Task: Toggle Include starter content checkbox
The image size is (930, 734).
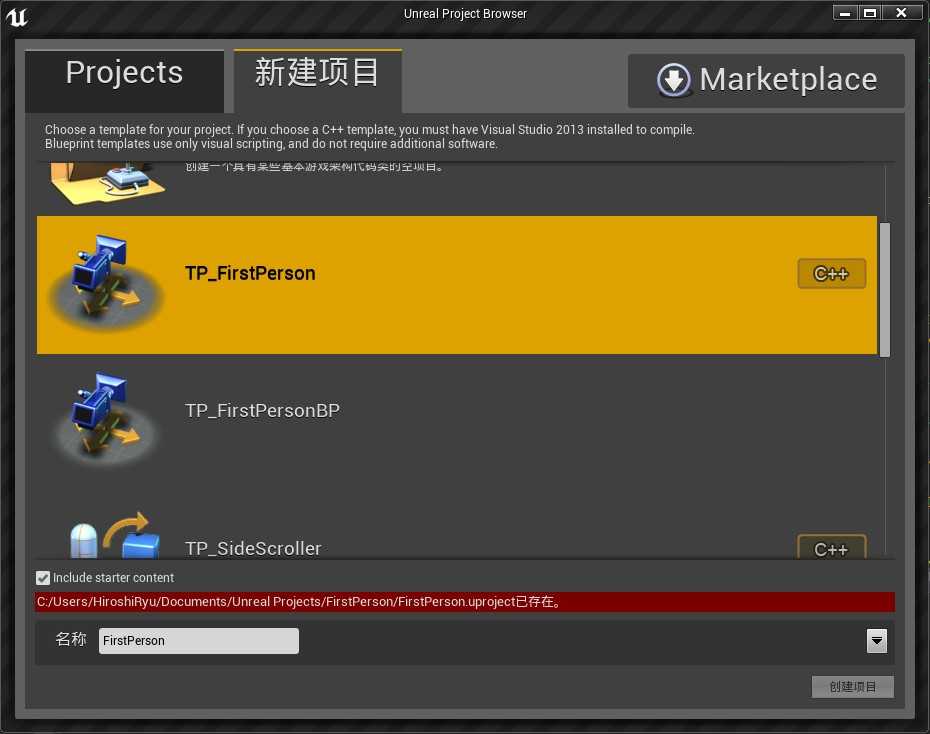Action: pos(43,577)
